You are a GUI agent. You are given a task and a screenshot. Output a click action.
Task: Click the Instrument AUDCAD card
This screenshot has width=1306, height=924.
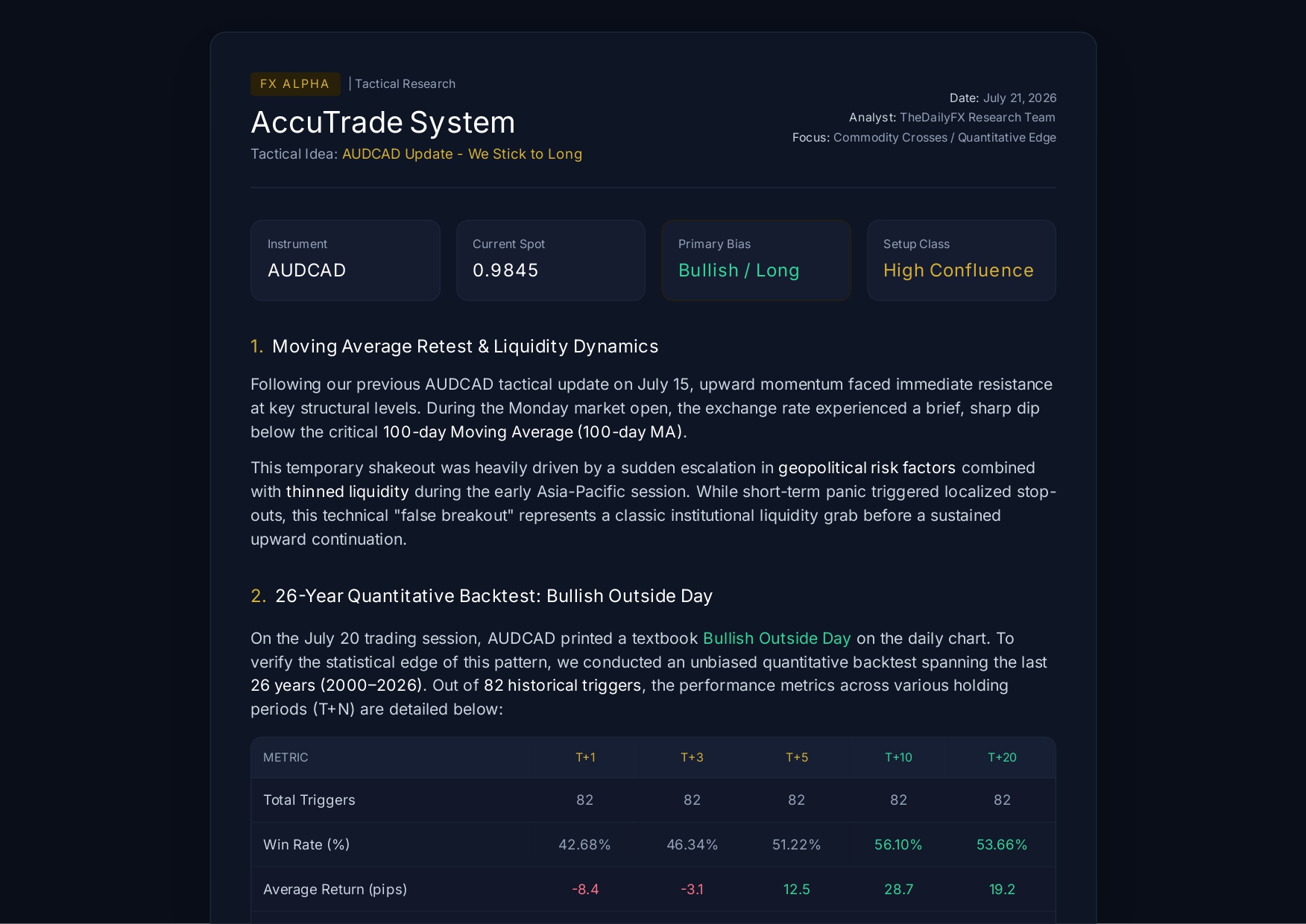point(345,260)
